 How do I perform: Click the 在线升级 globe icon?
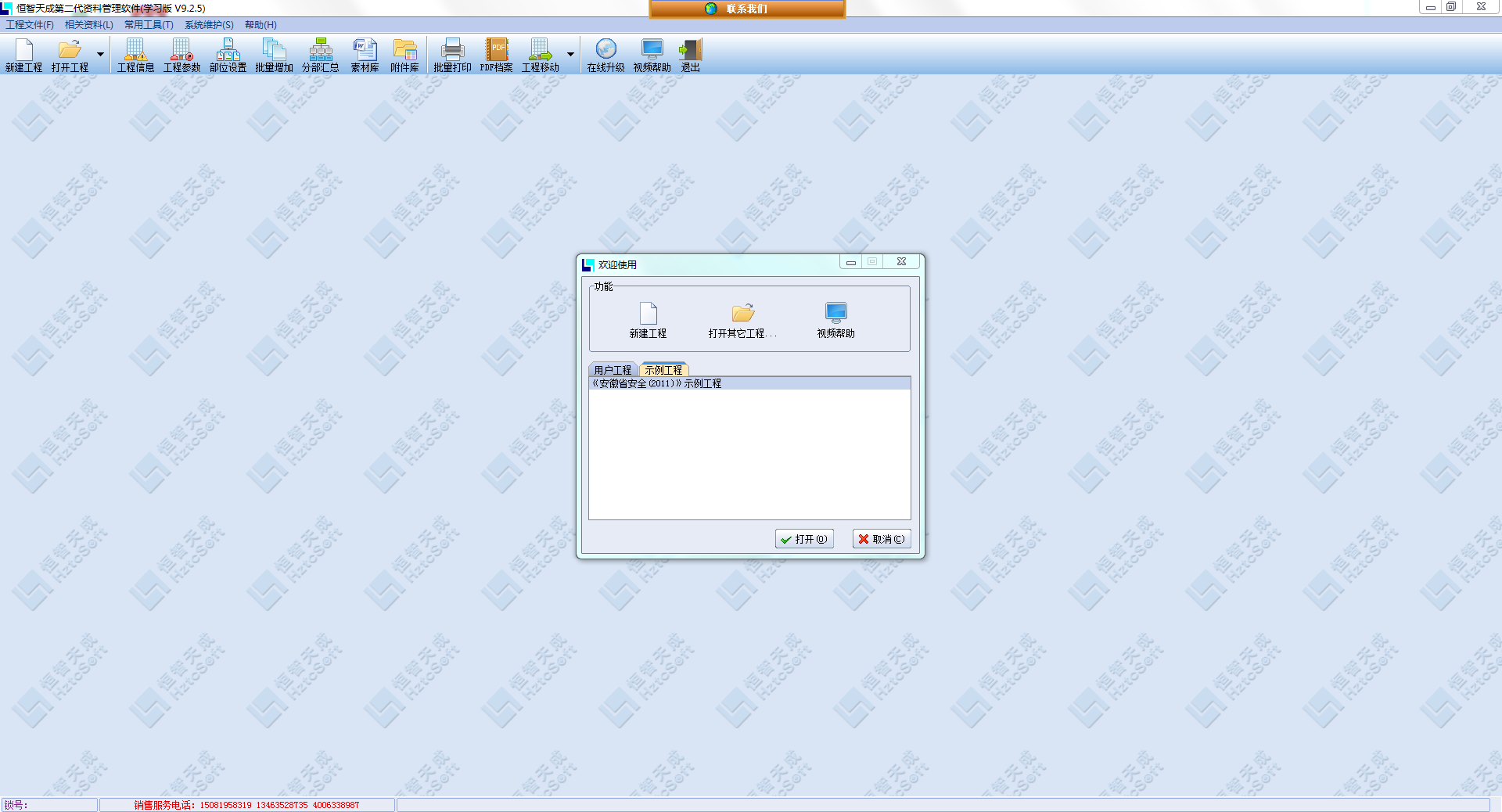[x=606, y=56]
